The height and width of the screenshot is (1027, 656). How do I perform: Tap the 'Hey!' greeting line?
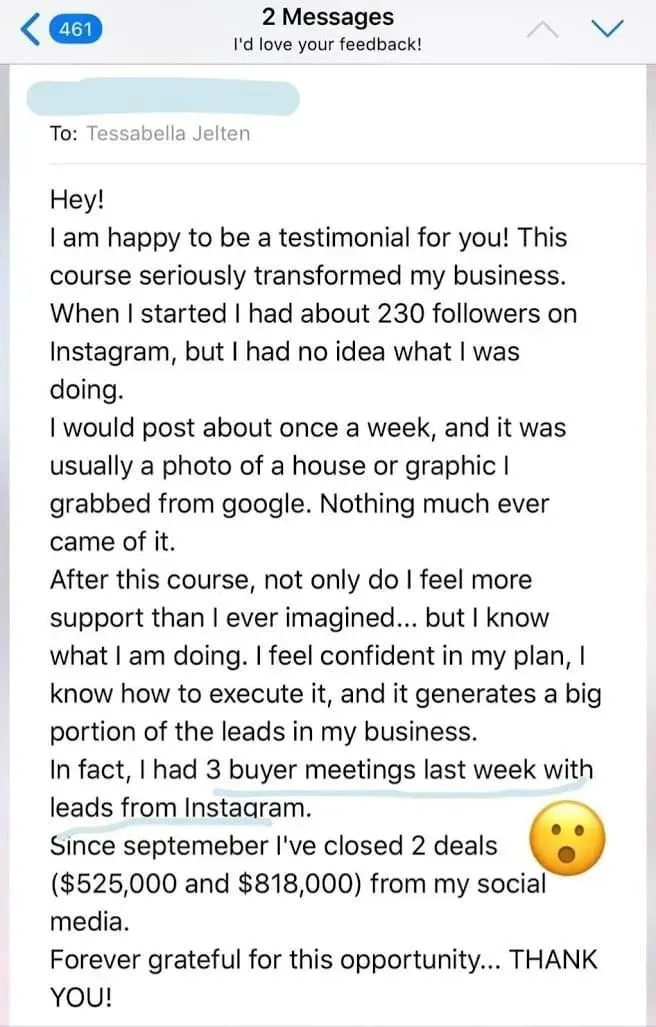pos(77,200)
